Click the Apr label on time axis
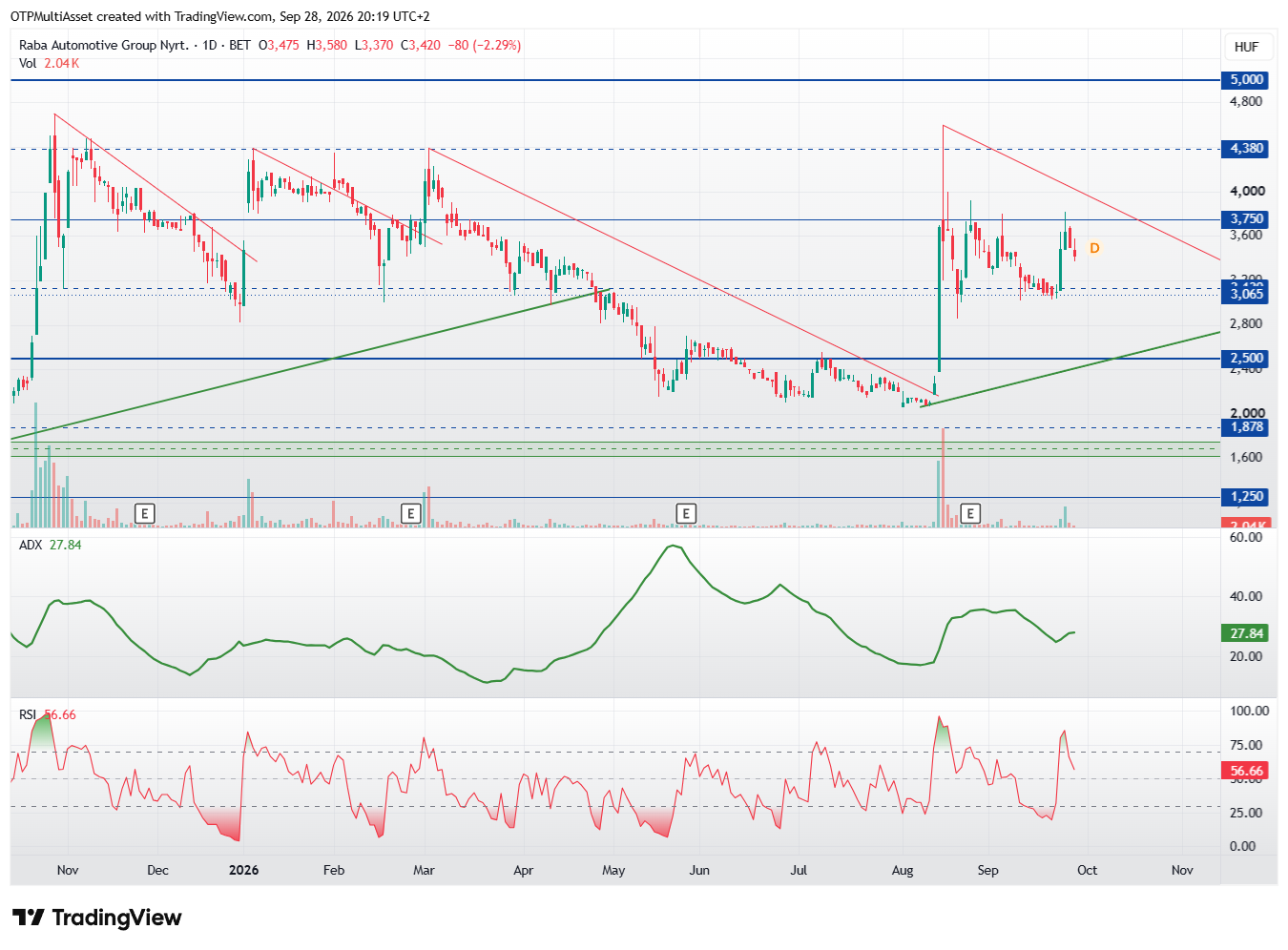The height and width of the screenshot is (950, 1288). pos(523,870)
